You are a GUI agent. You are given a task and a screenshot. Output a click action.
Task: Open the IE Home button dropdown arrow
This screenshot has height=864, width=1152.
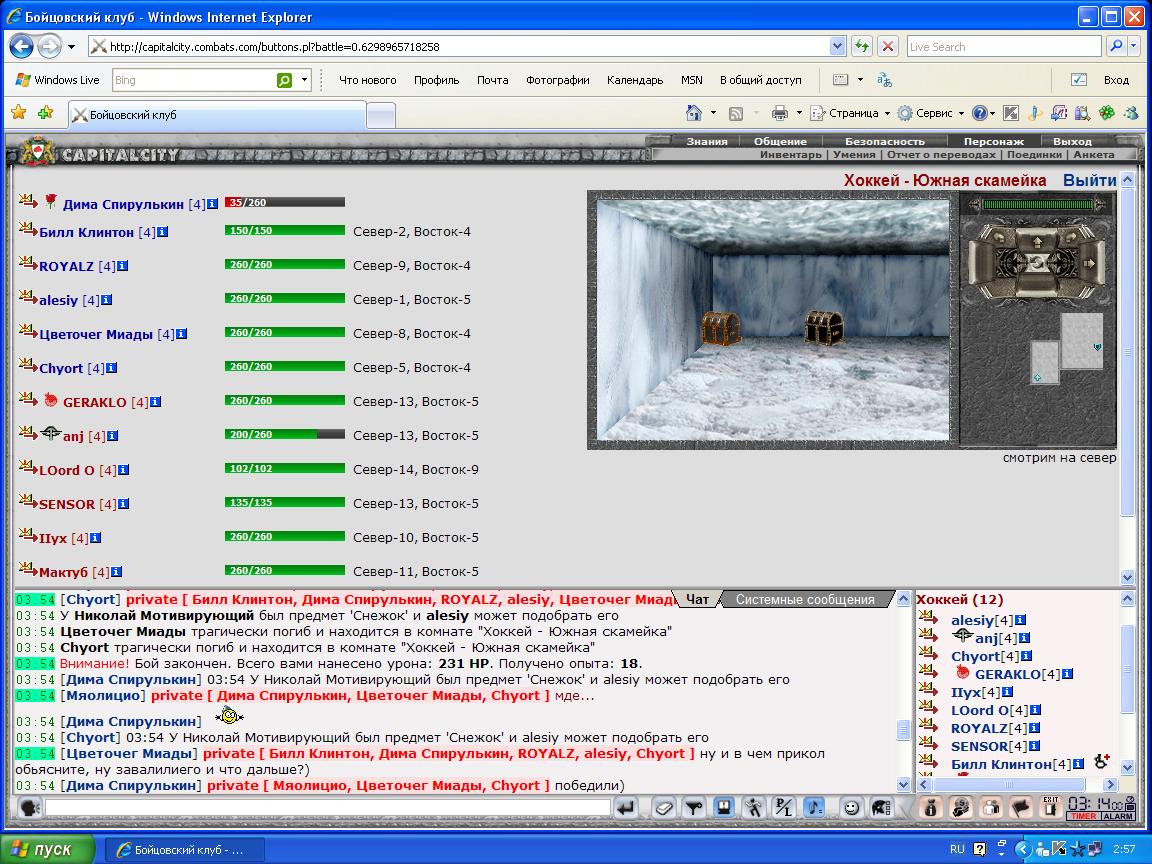[713, 113]
